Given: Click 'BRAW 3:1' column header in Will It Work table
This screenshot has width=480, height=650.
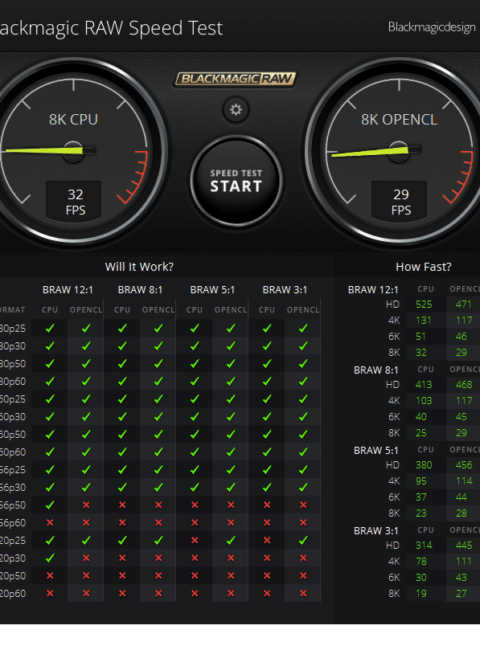Looking at the screenshot, I should 285,290.
